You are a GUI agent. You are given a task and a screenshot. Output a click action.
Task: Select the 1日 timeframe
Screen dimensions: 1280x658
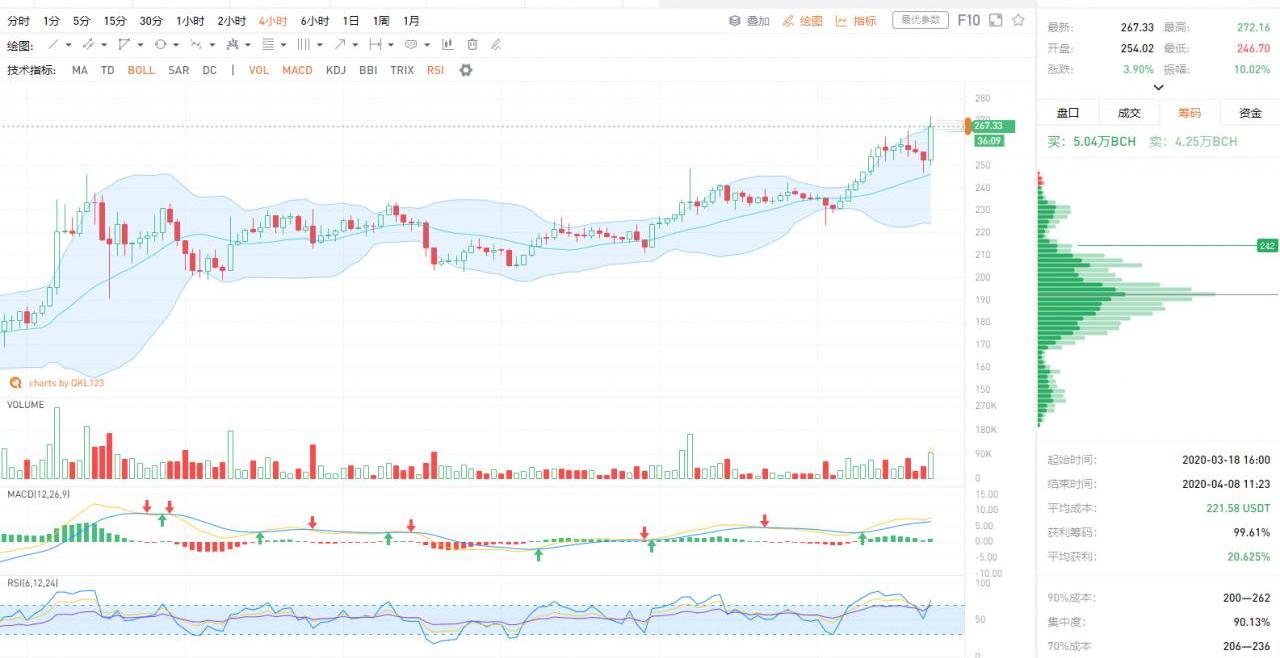pos(351,20)
